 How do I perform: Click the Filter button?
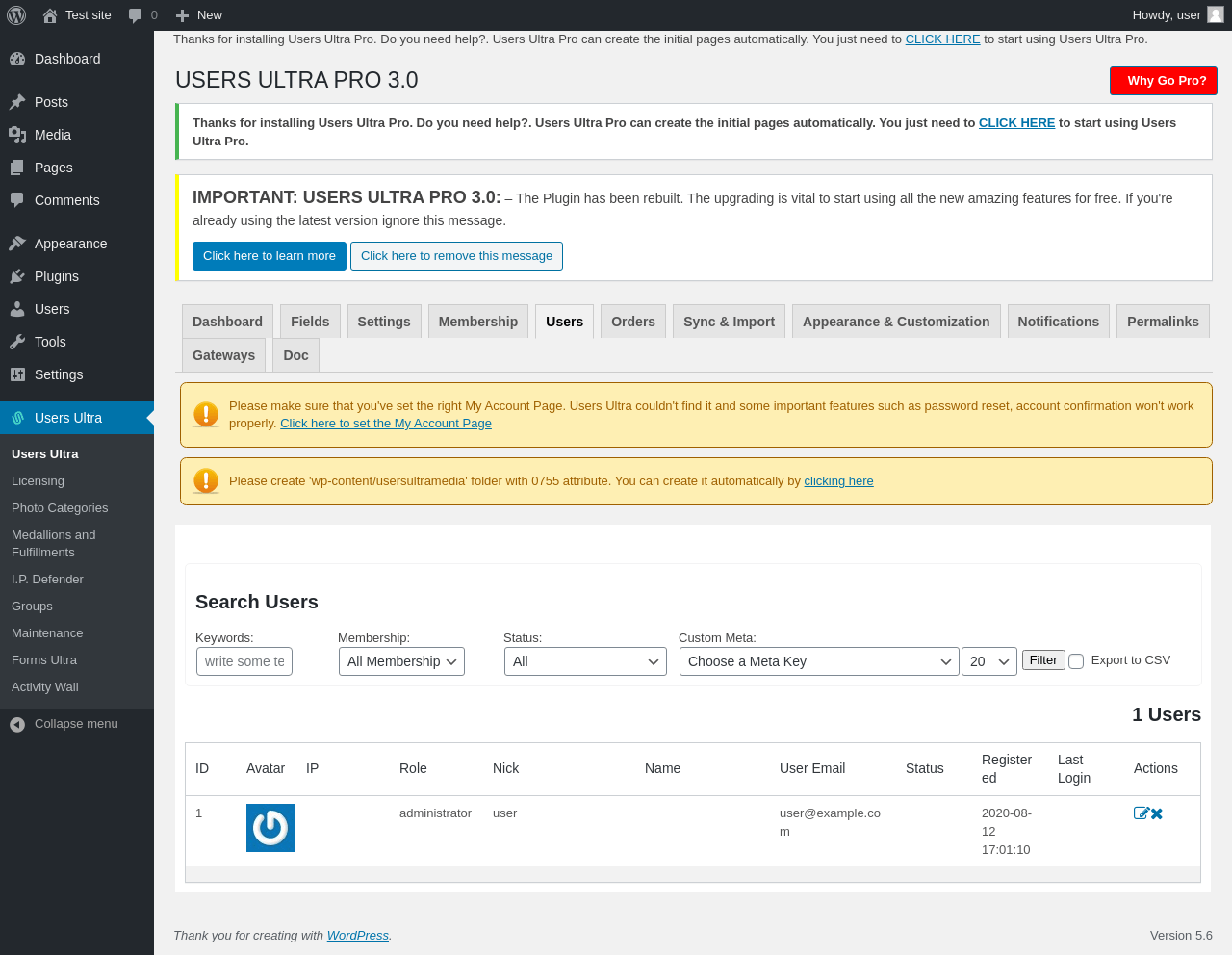(x=1043, y=660)
